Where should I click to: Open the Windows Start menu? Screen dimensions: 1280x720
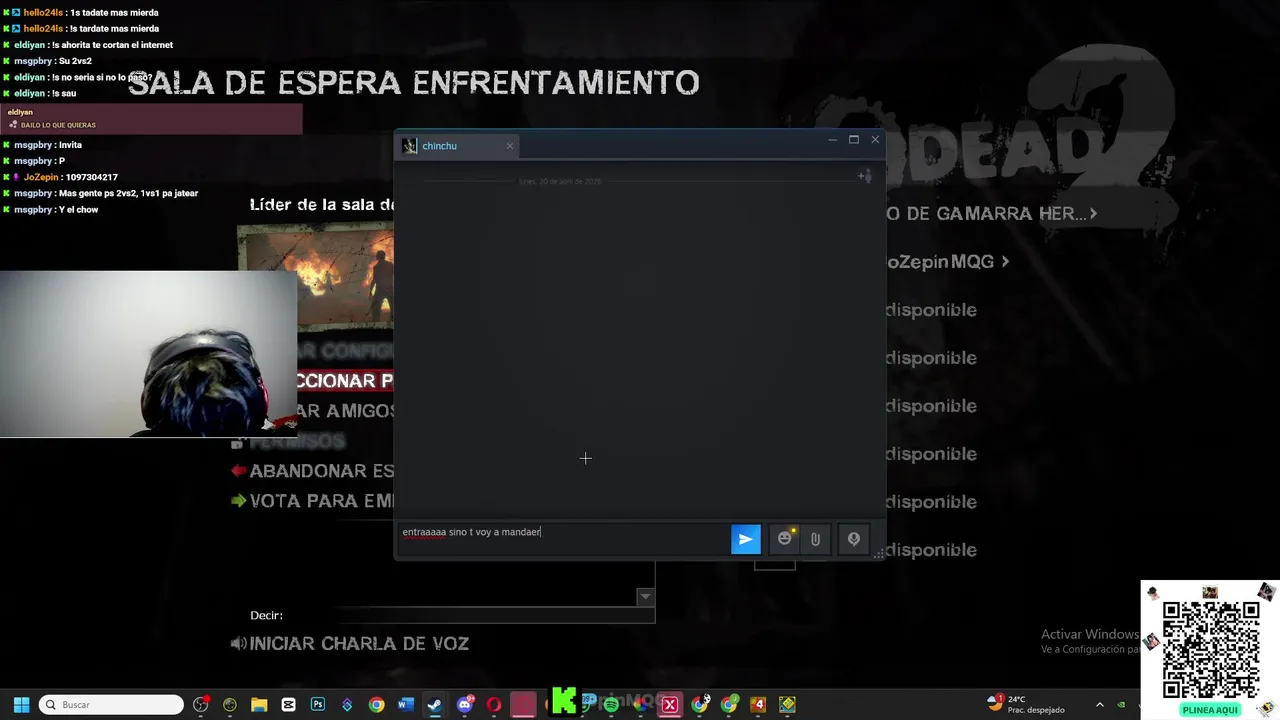(x=21, y=705)
